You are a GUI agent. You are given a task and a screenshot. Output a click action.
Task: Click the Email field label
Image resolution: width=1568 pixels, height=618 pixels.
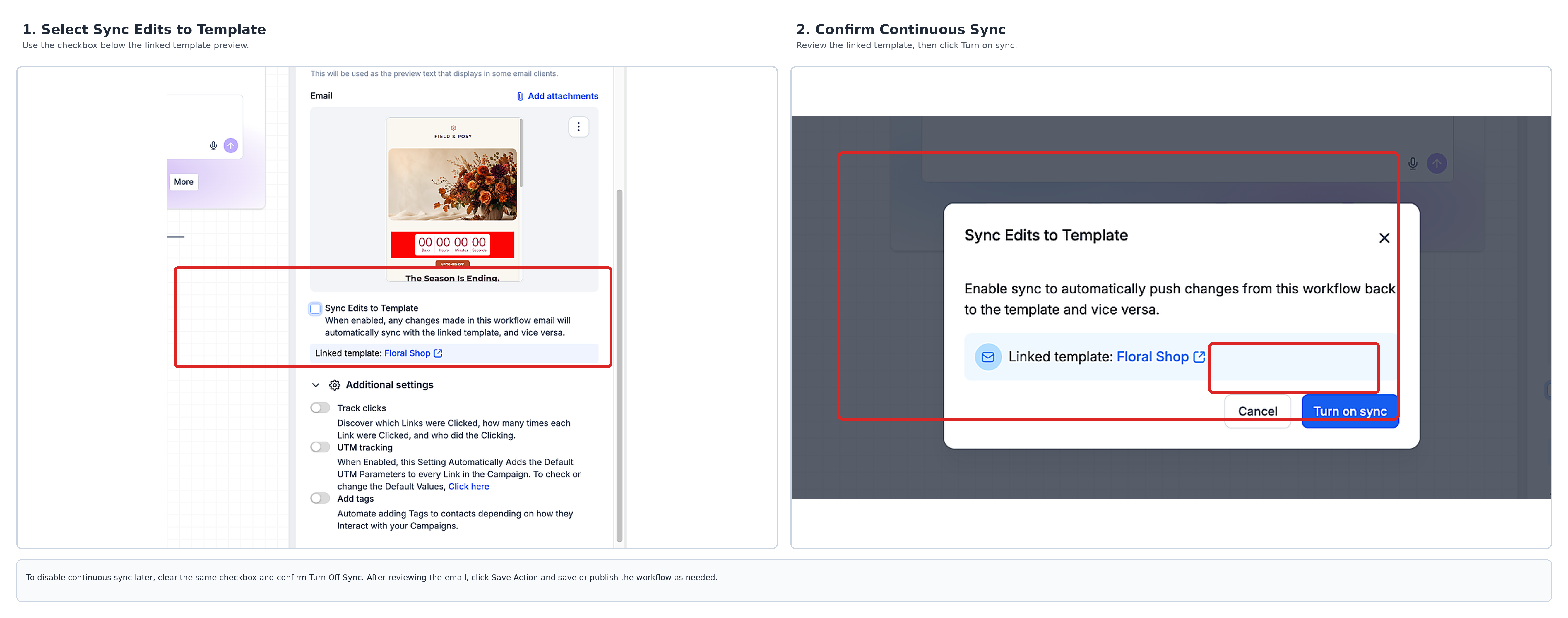(x=321, y=95)
